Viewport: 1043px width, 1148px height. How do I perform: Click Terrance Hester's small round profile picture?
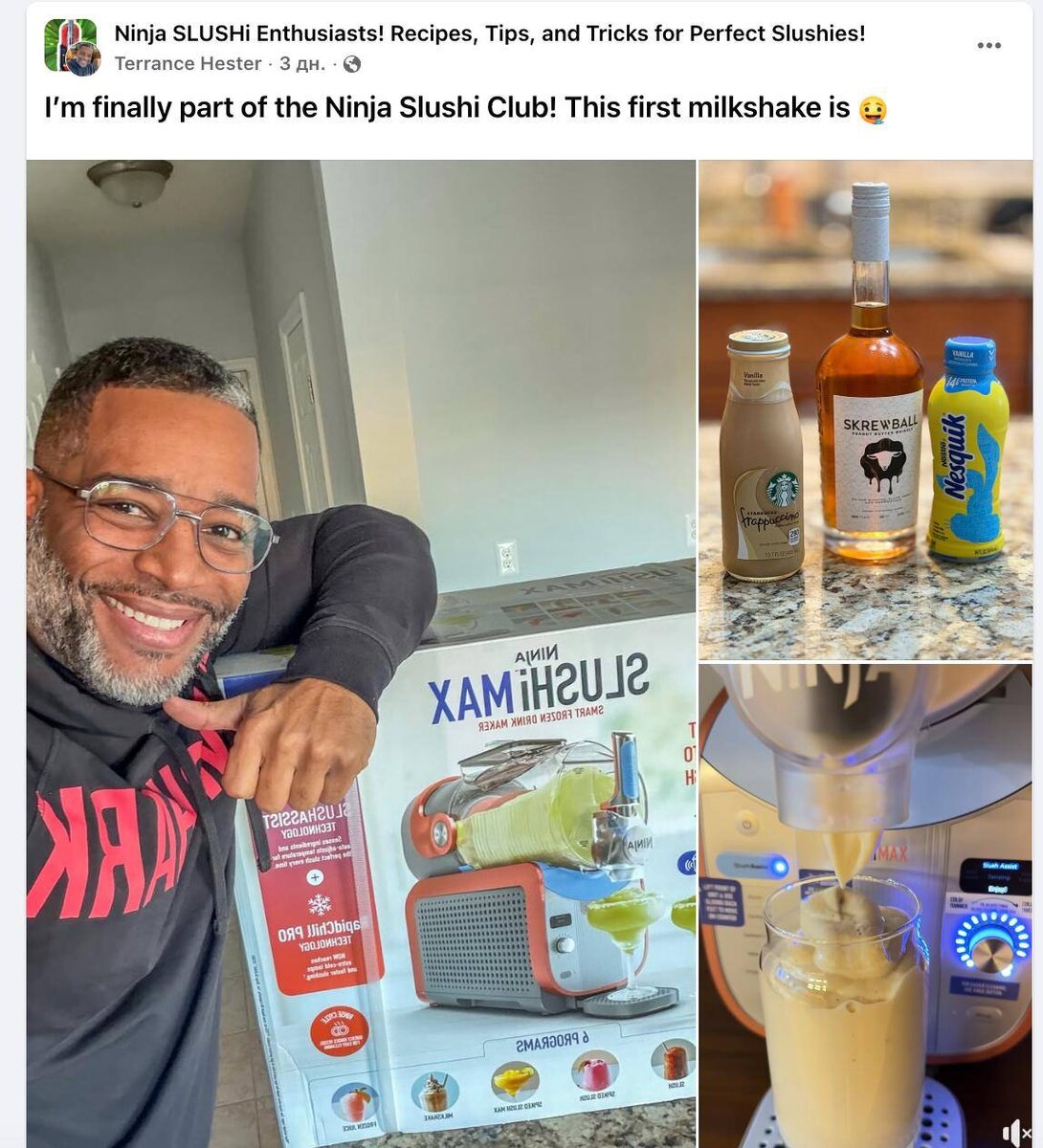point(83,59)
